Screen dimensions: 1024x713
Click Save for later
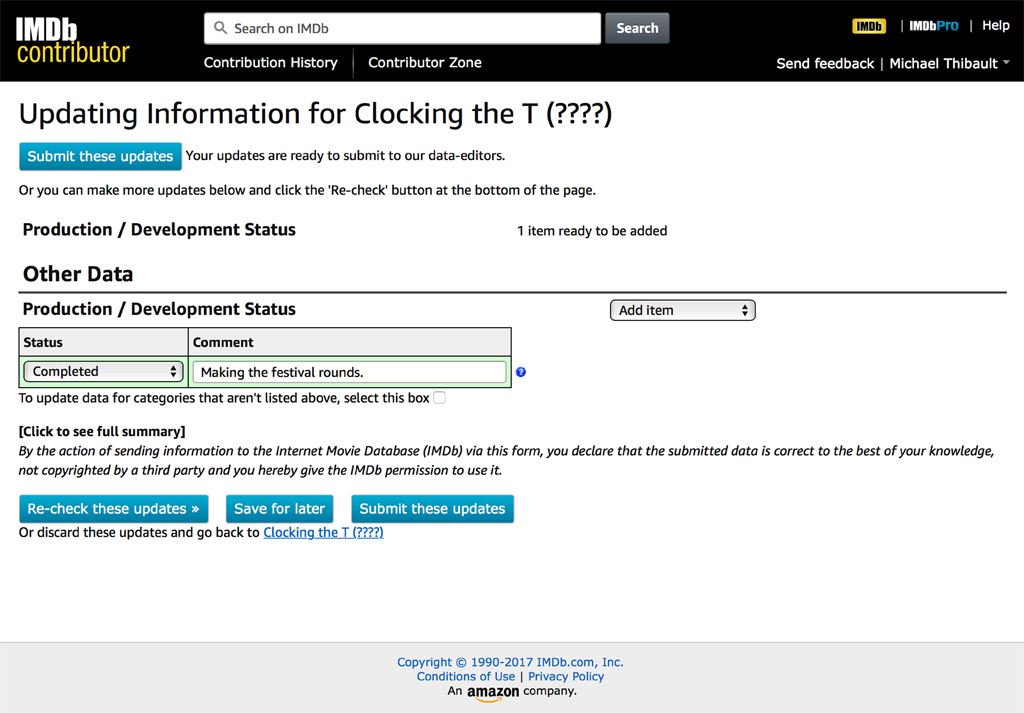pos(279,508)
